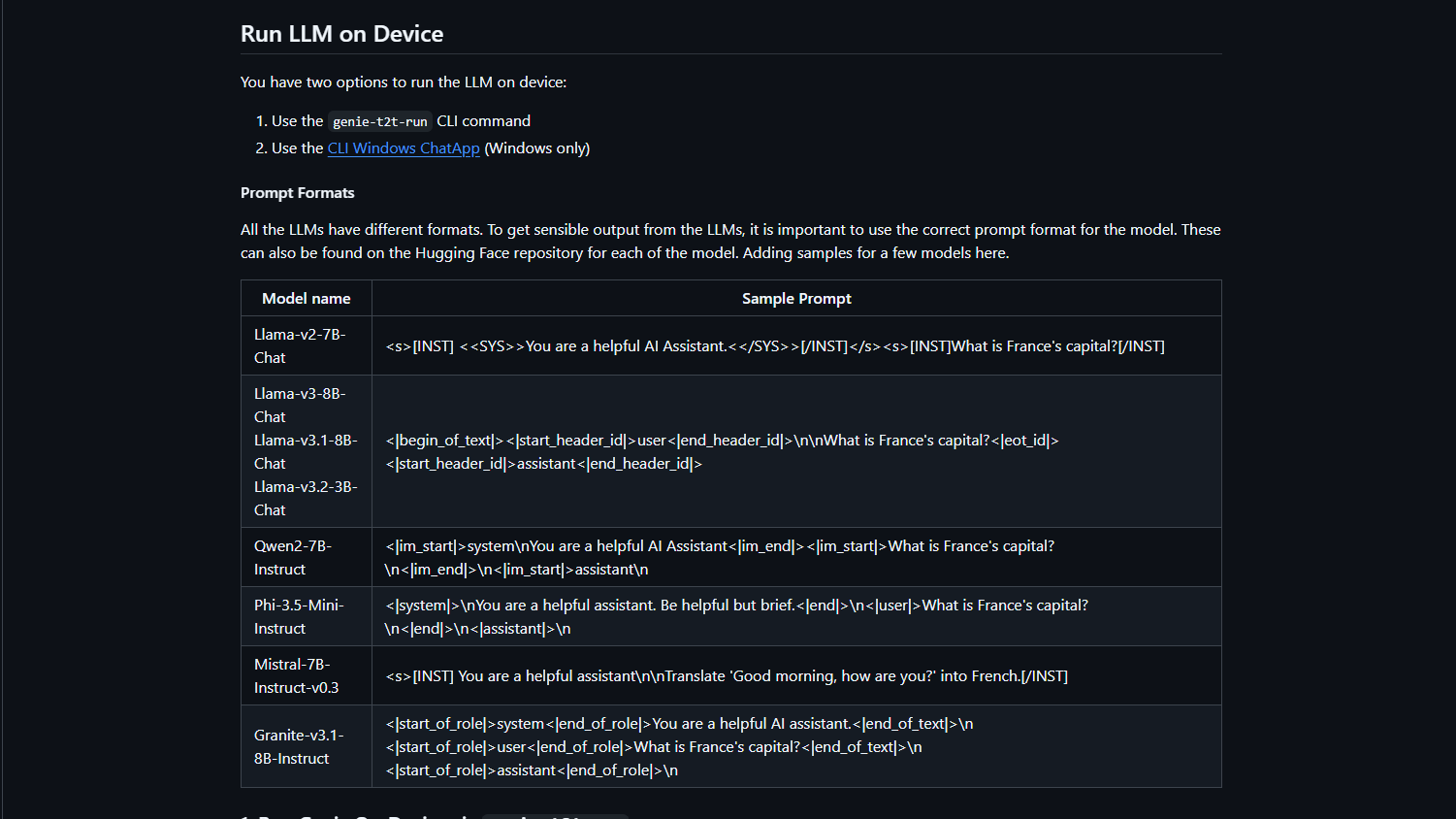Click the Run LLM on Device heading
The image size is (1456, 819).
coord(341,33)
